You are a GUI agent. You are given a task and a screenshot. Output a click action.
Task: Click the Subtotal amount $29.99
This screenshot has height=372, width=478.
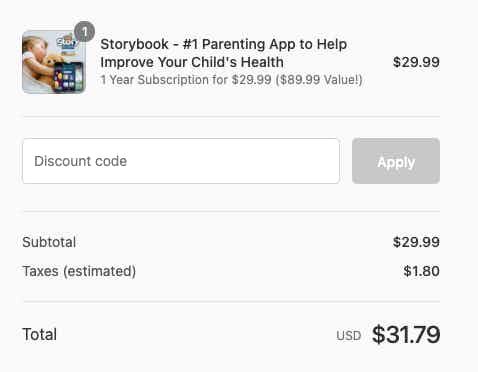[416, 242]
